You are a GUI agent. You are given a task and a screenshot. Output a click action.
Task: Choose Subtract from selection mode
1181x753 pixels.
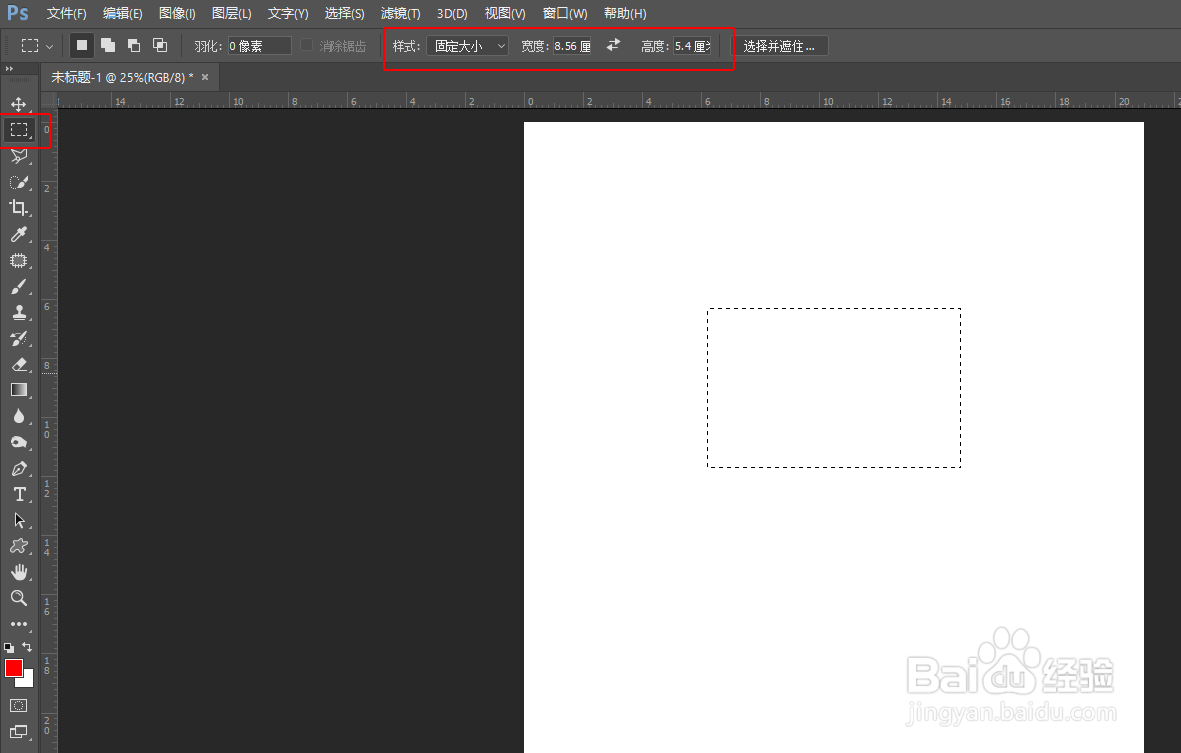[x=134, y=45]
